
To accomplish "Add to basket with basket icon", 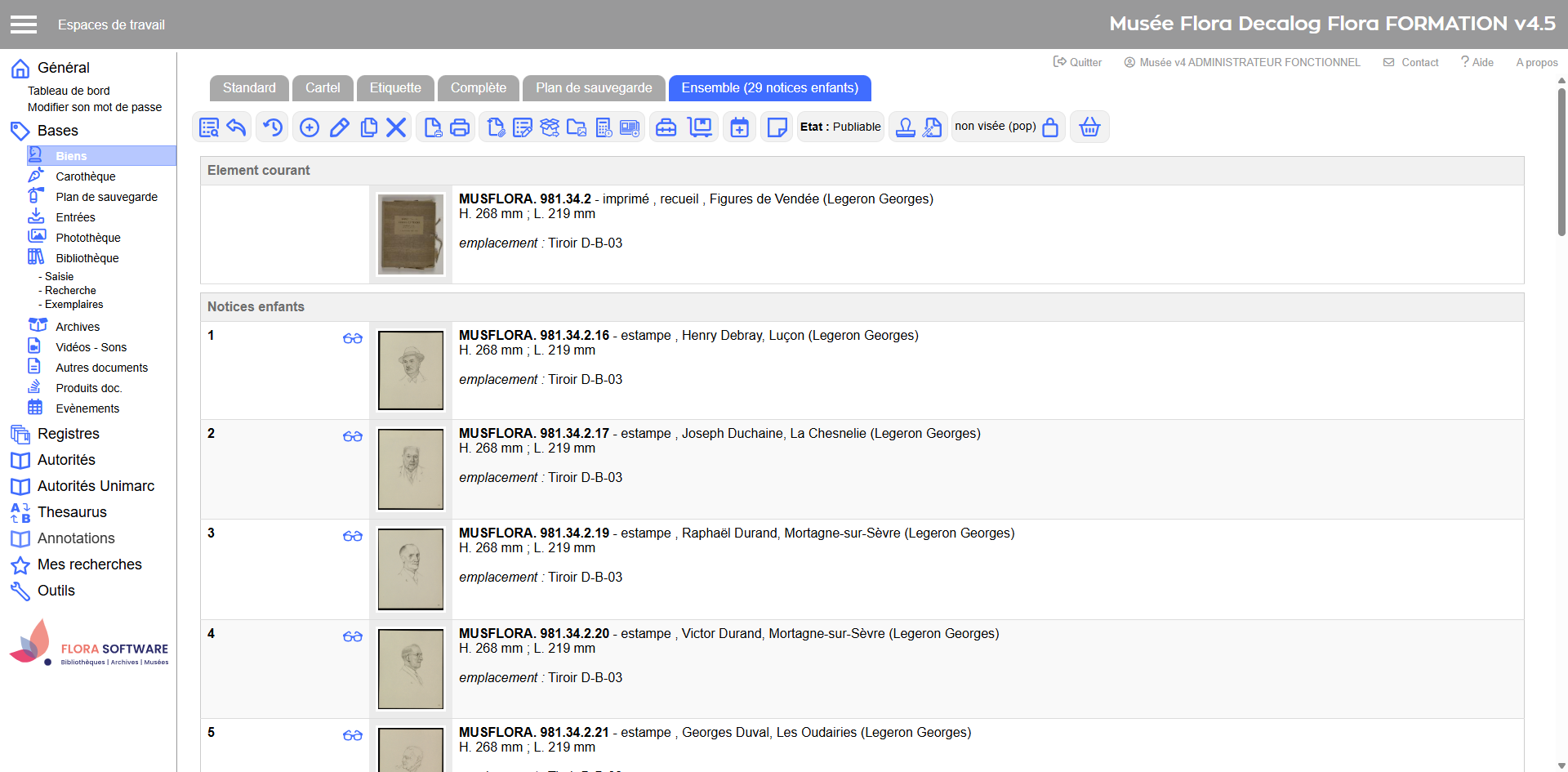I will tap(1089, 127).
